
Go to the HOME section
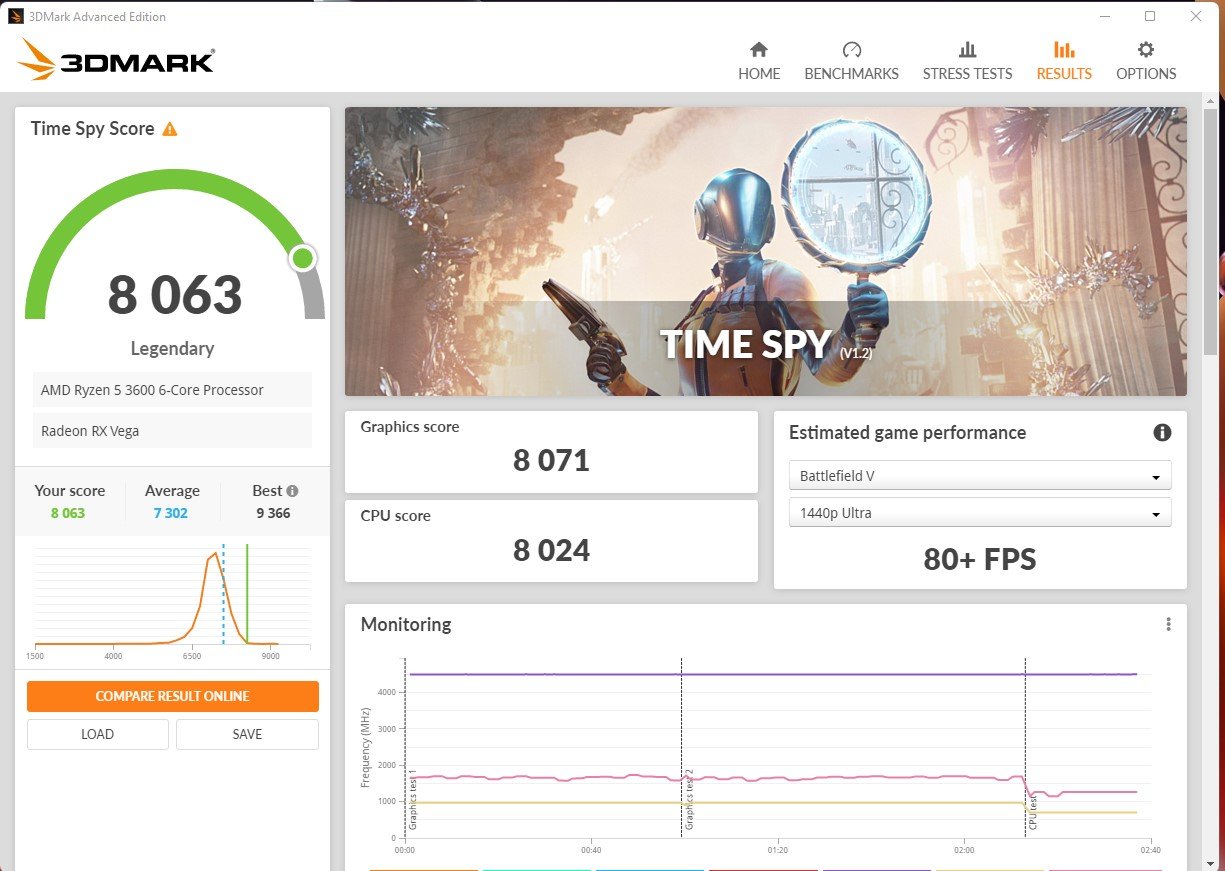point(759,61)
